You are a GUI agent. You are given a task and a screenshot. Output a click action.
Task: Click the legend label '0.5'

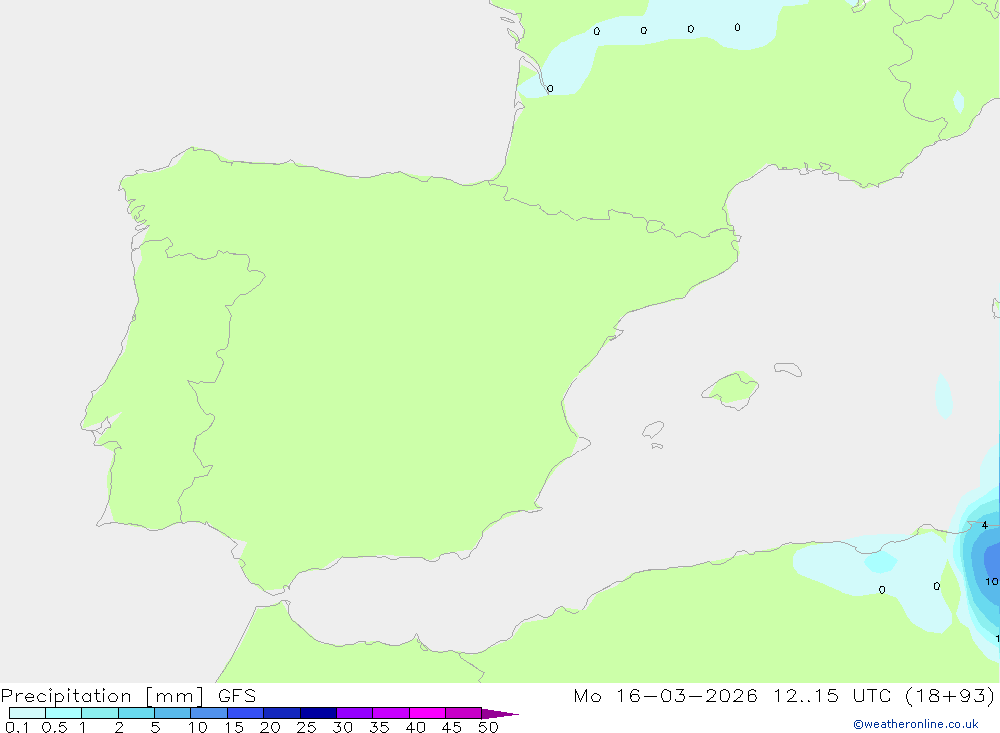[54, 727]
